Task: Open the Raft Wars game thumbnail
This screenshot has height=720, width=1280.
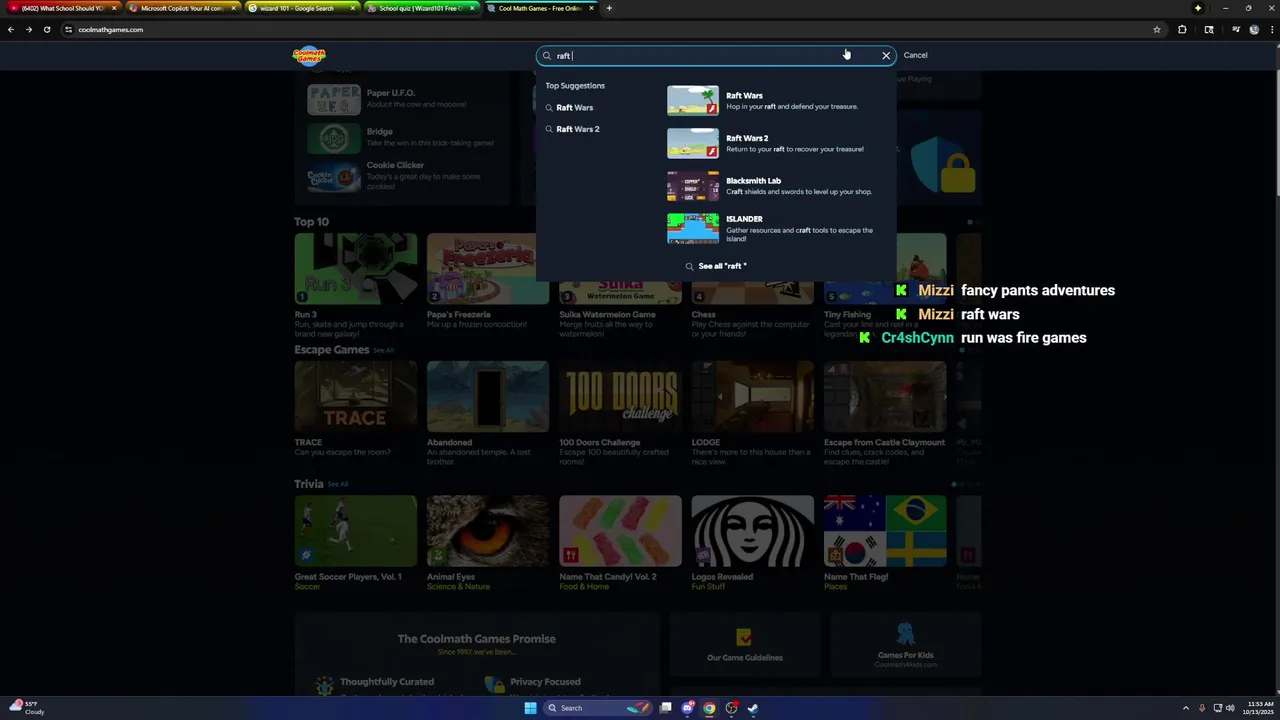Action: pos(693,101)
